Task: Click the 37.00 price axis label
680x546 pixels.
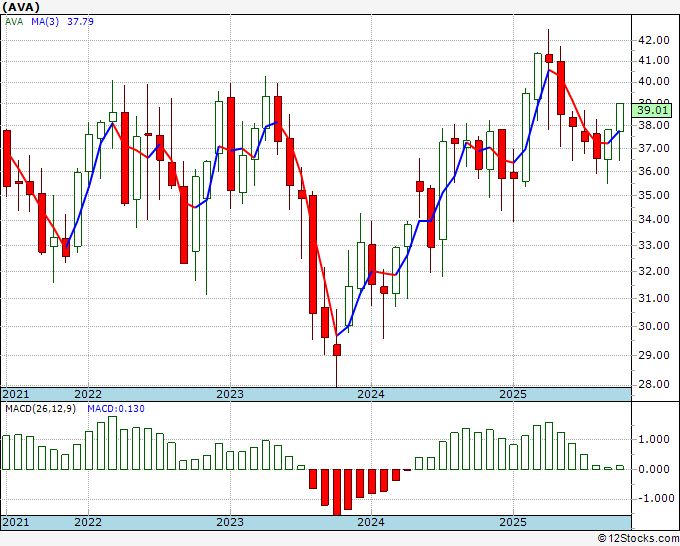Action: pos(654,148)
